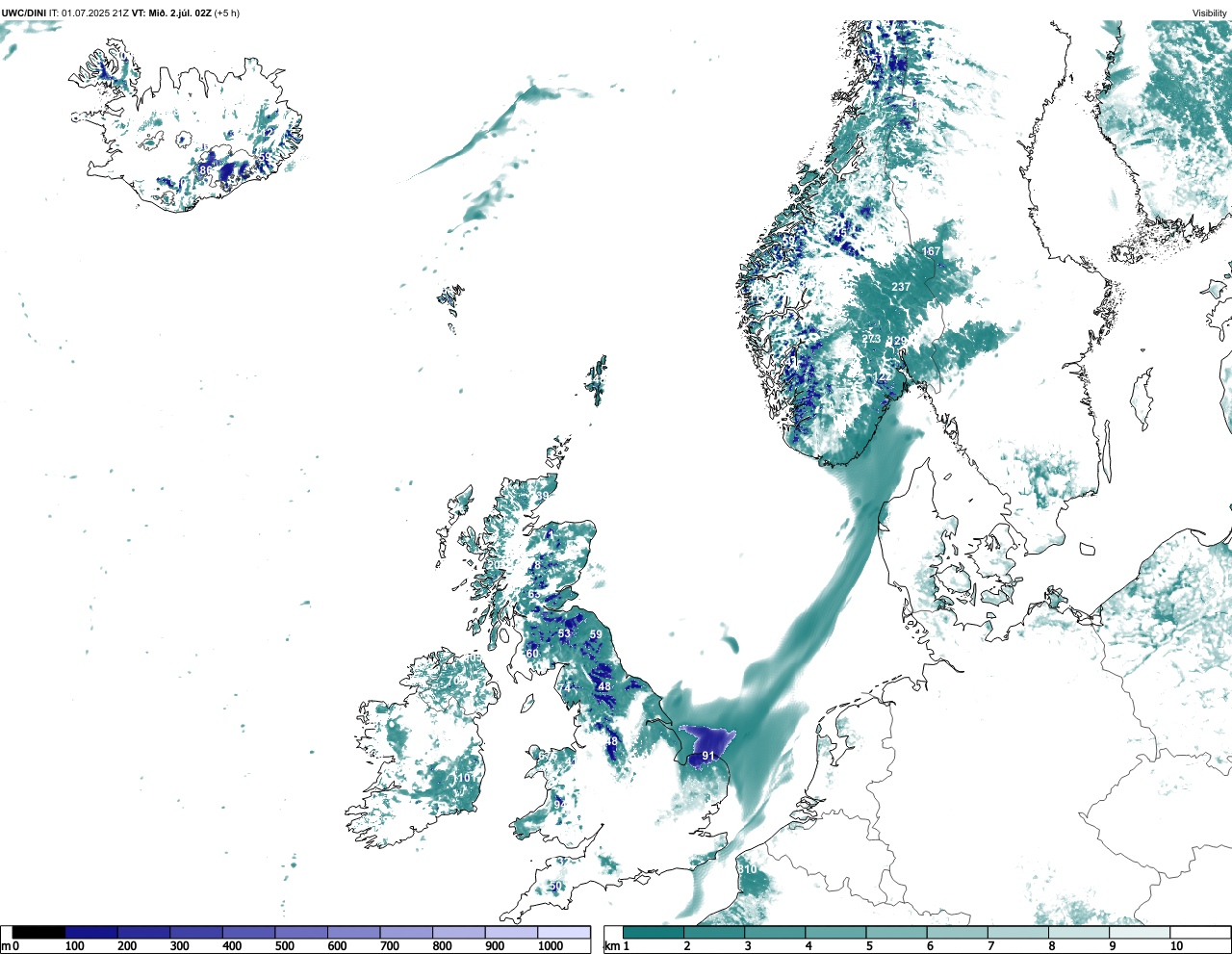The image size is (1232, 954).
Task: Click the 310 value near Belgian coast
Action: coord(748,869)
